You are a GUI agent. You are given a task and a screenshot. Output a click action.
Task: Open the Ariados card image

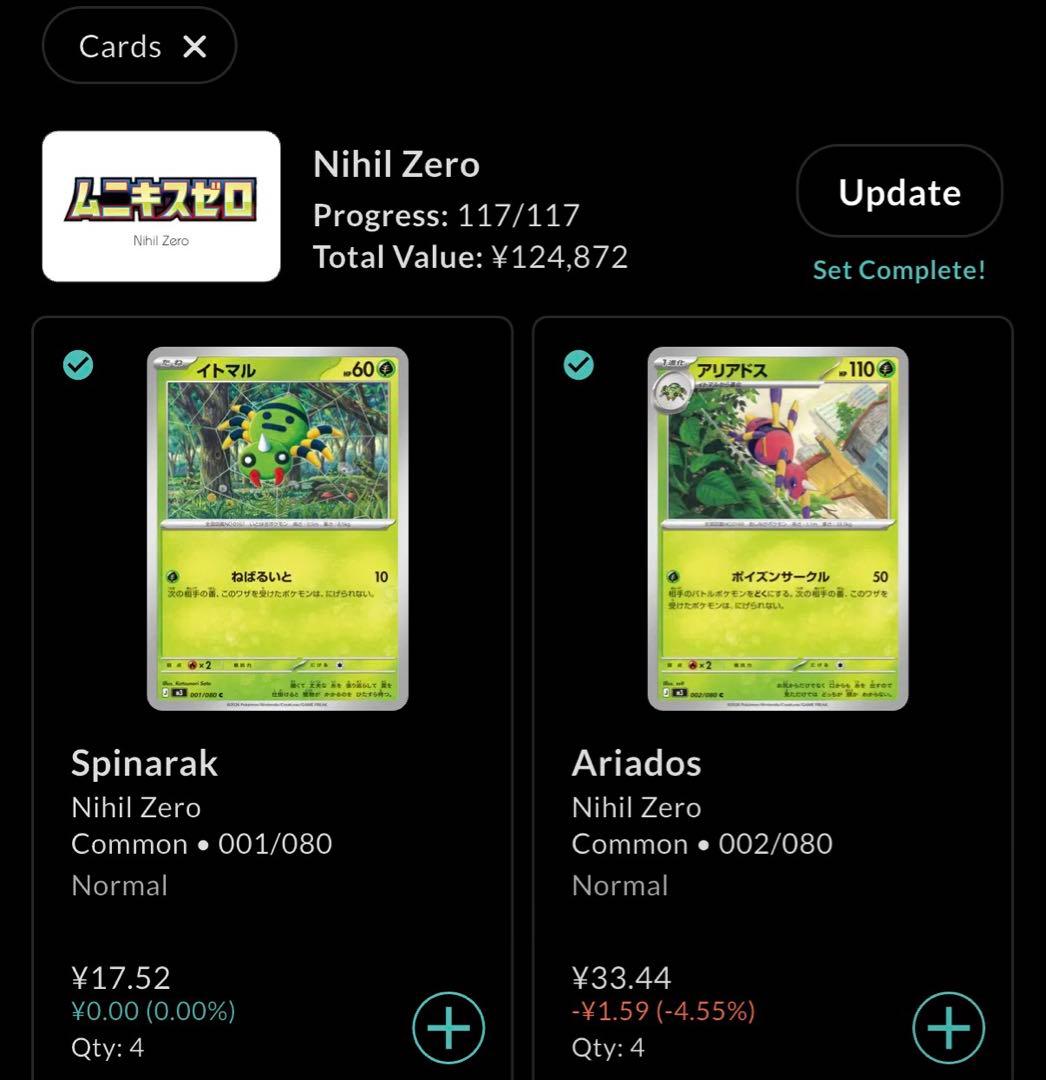point(778,529)
